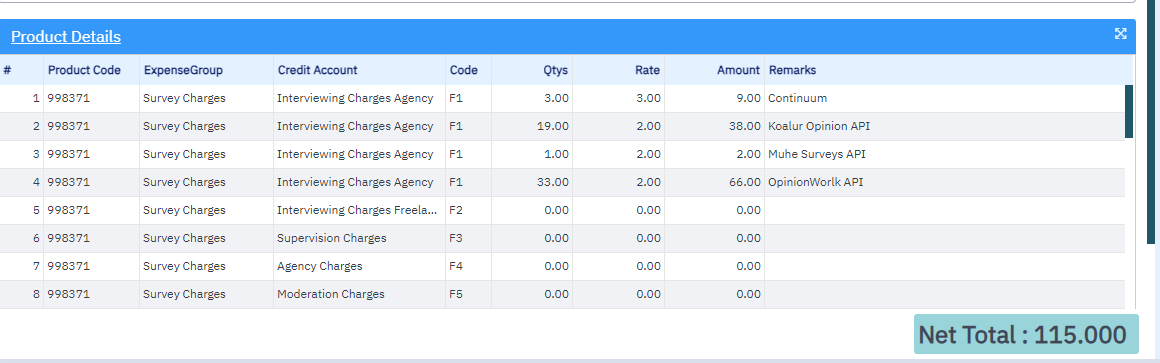Expand the Product Details panel fullscreen icon
The image size is (1160, 363).
coord(1120,33)
